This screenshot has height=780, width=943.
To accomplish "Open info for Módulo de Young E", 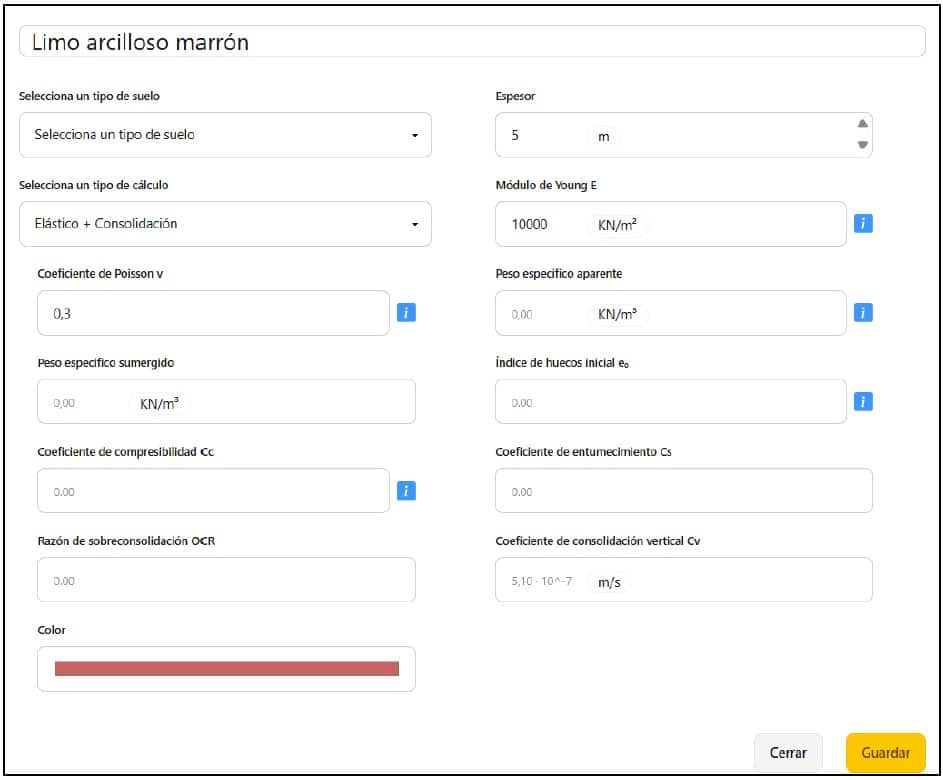I will point(863,224).
